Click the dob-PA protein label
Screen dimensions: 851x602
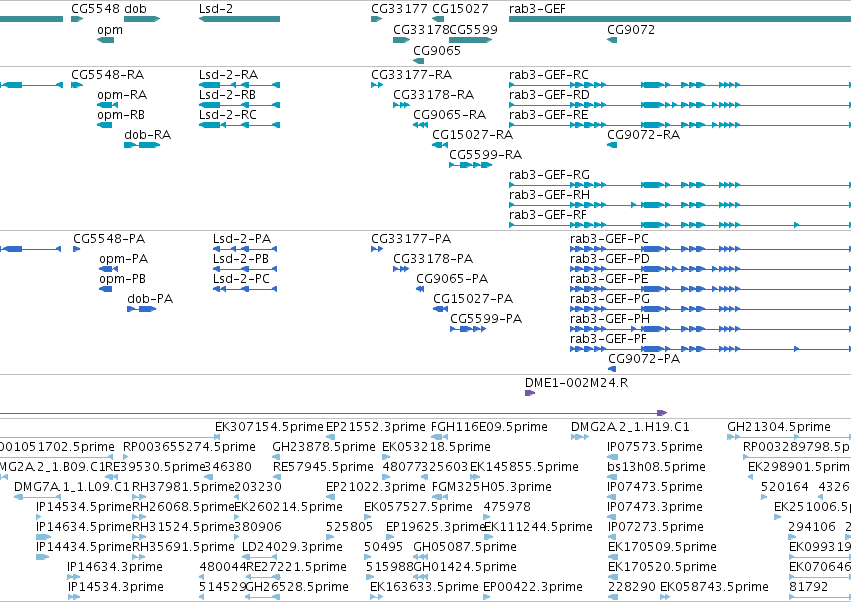(x=150, y=299)
